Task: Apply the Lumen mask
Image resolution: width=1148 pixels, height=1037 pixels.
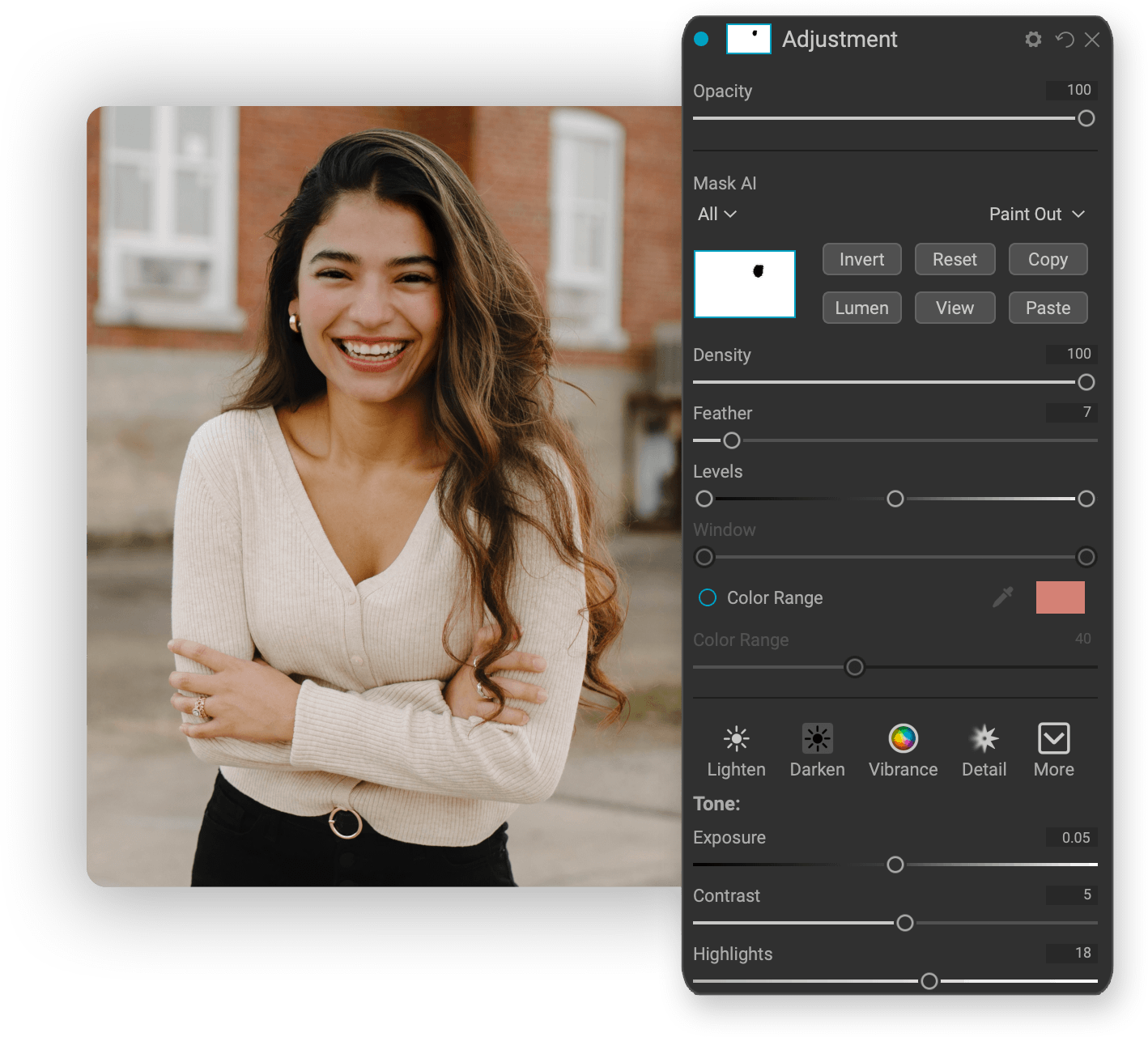Action: click(x=861, y=308)
